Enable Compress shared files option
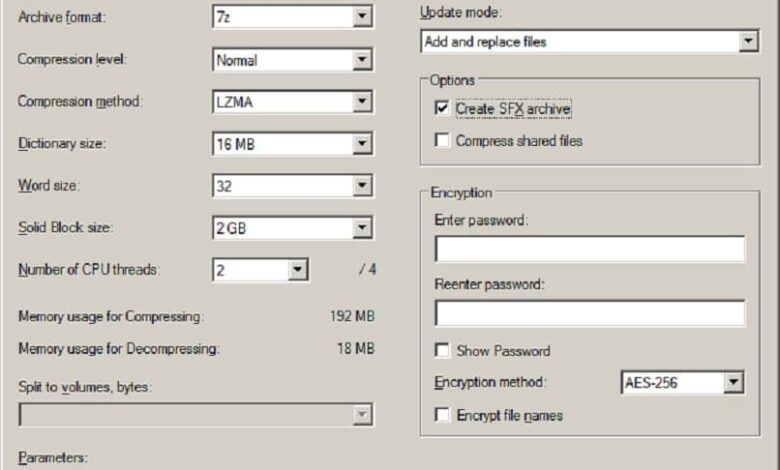This screenshot has height=470, width=780. [x=442, y=141]
